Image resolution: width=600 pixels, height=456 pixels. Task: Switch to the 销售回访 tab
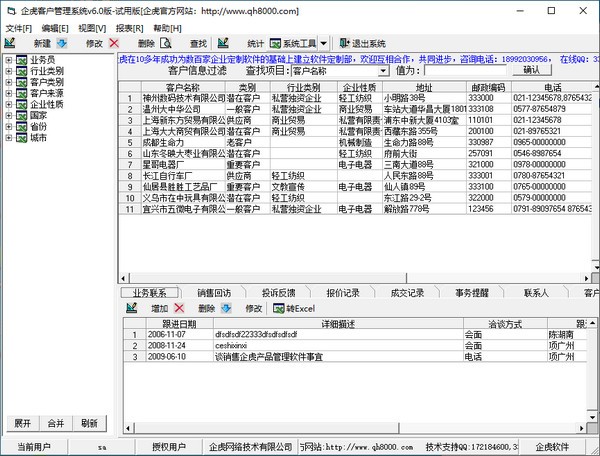214,293
